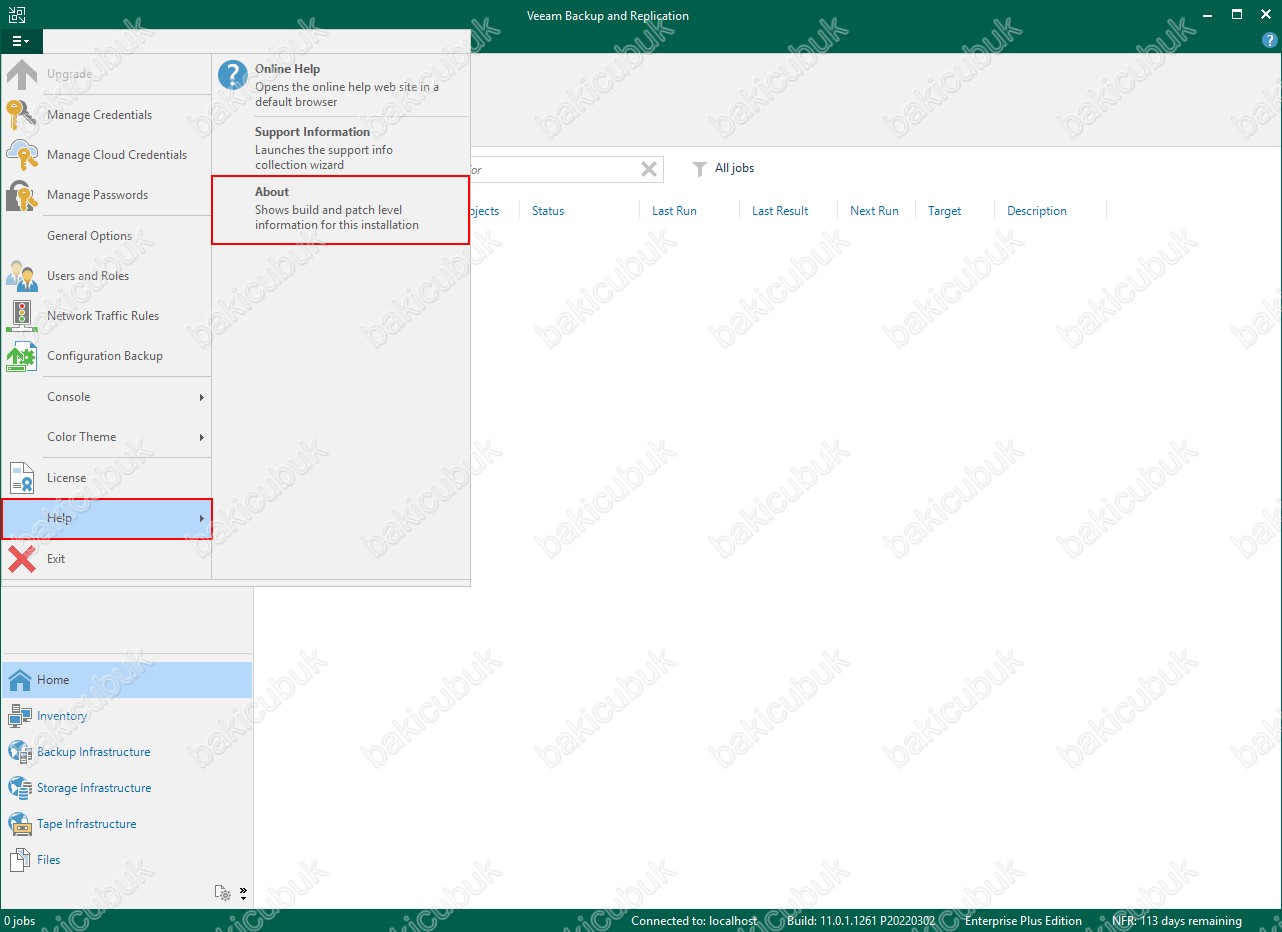Image resolution: width=1282 pixels, height=932 pixels.
Task: Expand the Color Theme submenu arrow
Action: [201, 437]
